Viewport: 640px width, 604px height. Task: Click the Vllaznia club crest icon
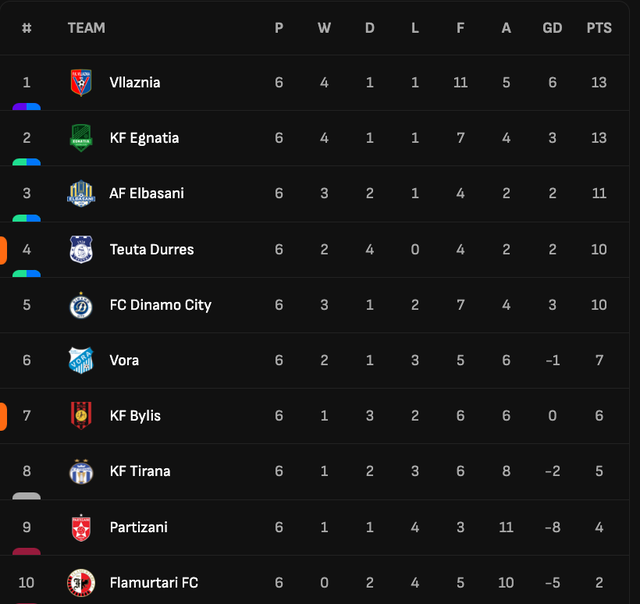point(81,82)
